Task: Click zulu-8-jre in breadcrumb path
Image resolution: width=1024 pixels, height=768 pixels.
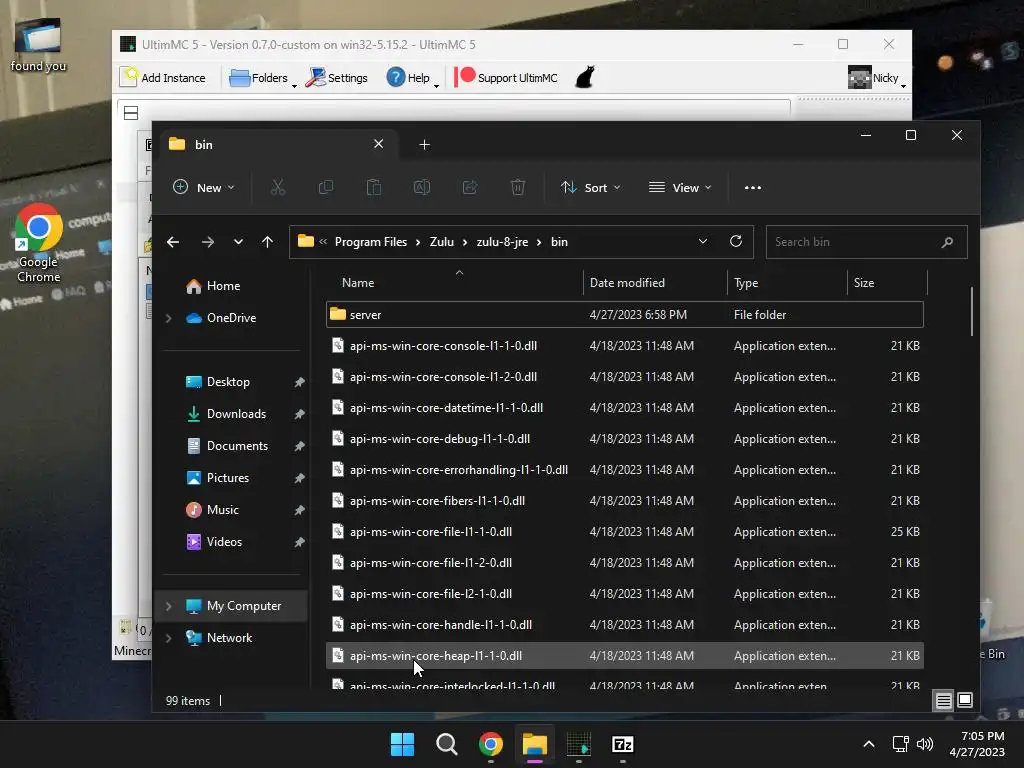Action: (x=502, y=242)
